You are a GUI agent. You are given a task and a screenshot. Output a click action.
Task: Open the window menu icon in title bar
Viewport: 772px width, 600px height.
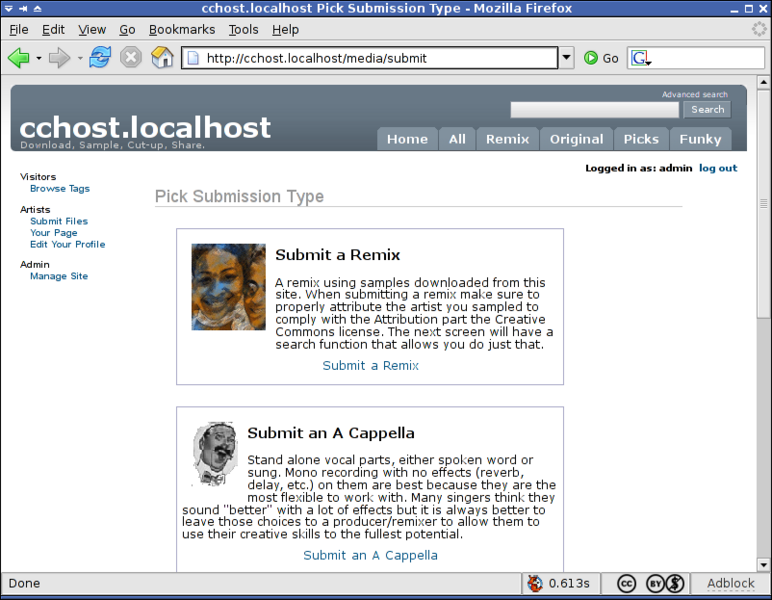click(9, 8)
